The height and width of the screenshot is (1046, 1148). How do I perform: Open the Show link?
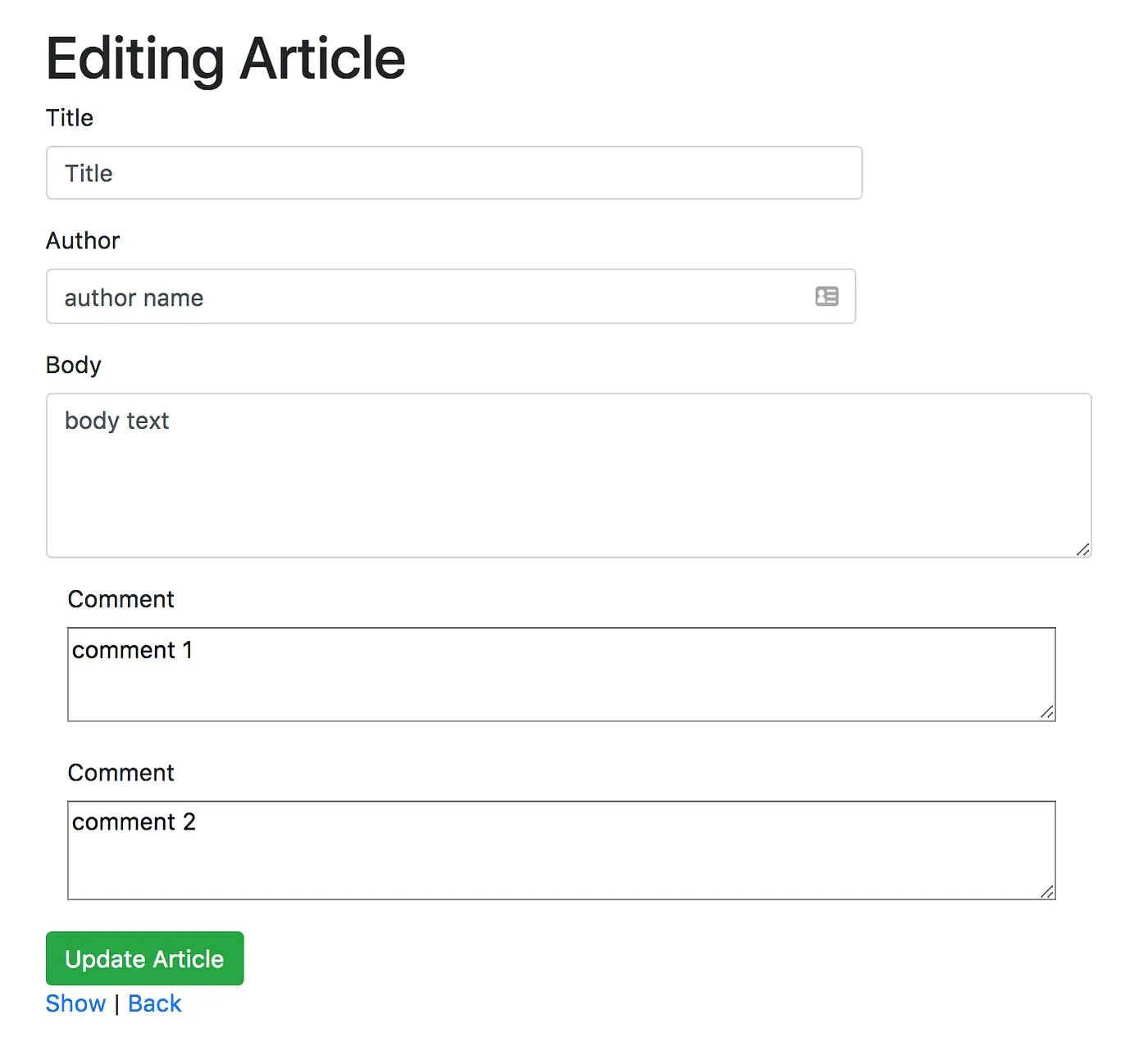75,1003
